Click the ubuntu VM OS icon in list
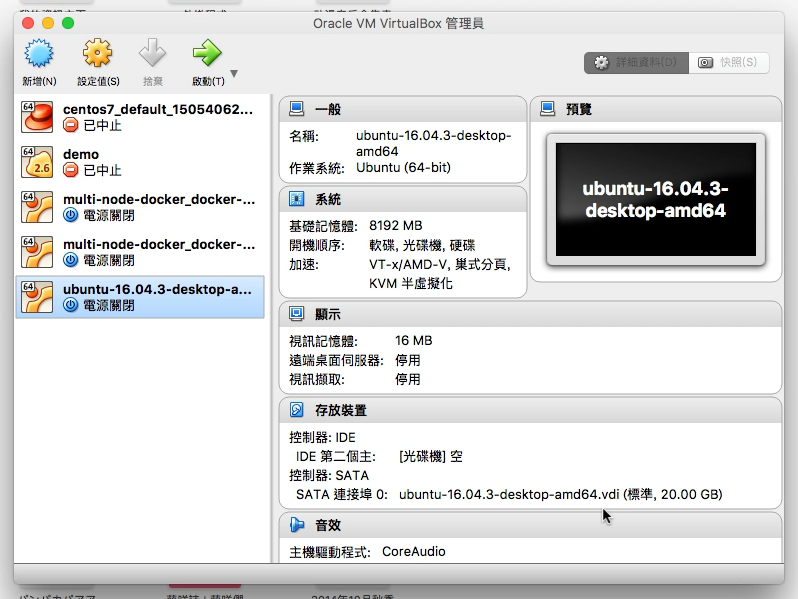 pyautogui.click(x=37, y=297)
